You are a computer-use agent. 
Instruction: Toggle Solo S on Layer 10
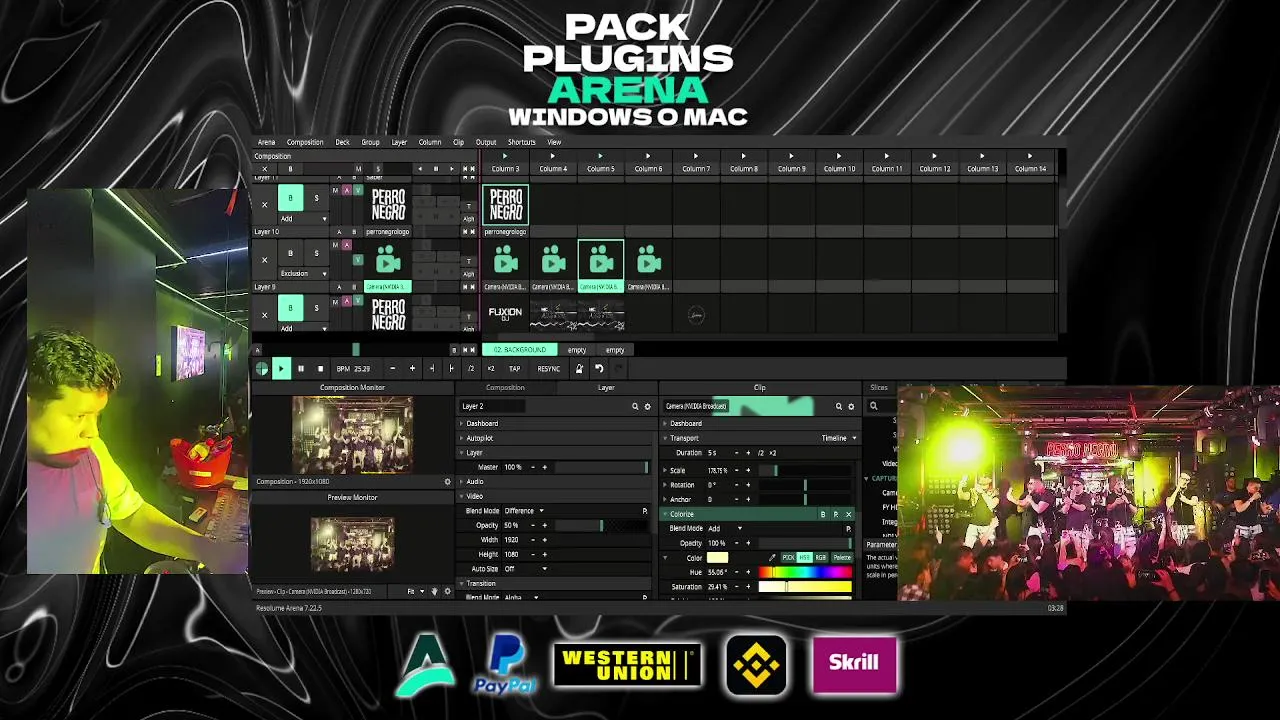pyautogui.click(x=316, y=254)
